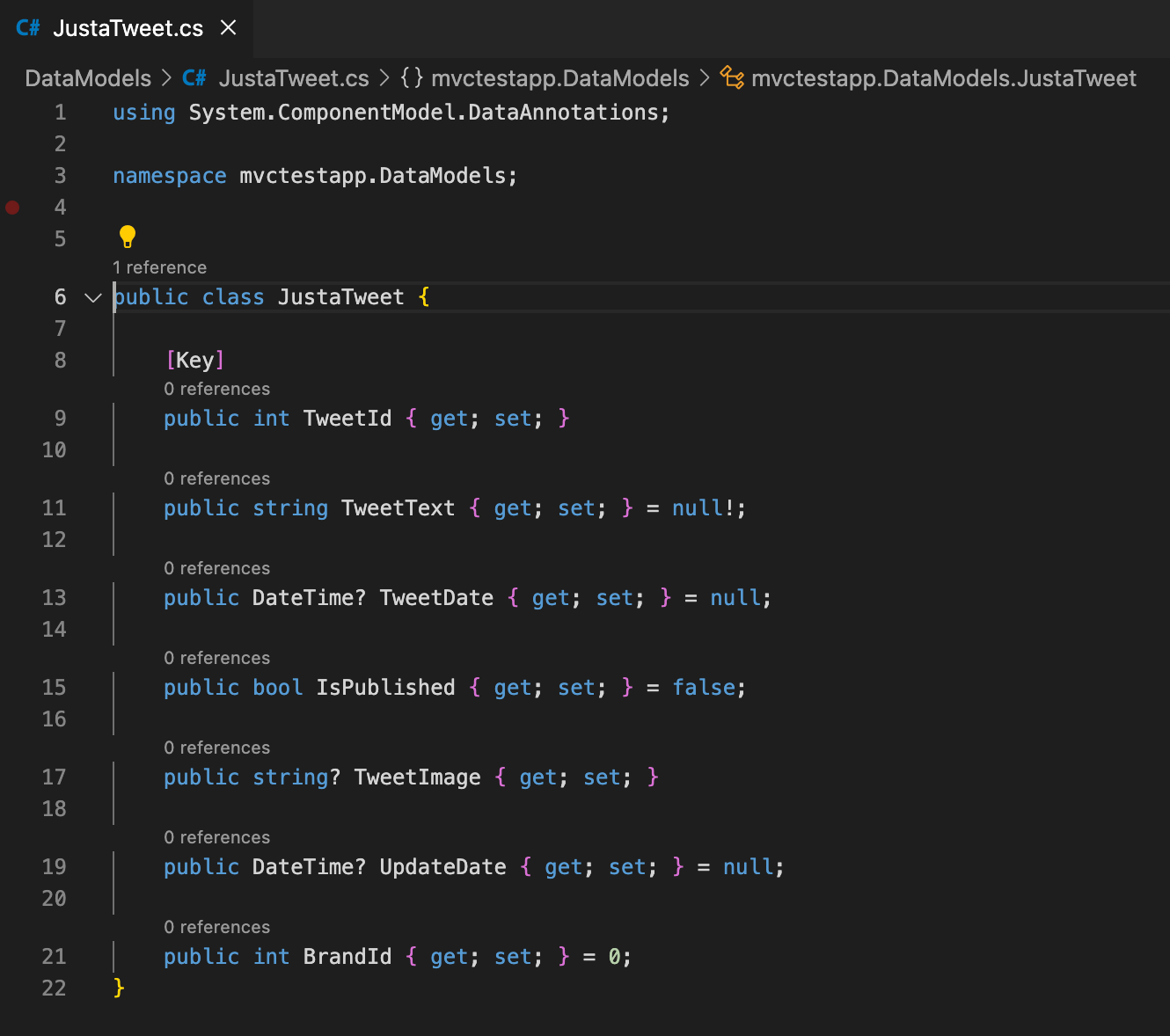The width and height of the screenshot is (1170, 1036).
Task: Click the JustaTweet class name on line 6
Action: click(x=341, y=297)
